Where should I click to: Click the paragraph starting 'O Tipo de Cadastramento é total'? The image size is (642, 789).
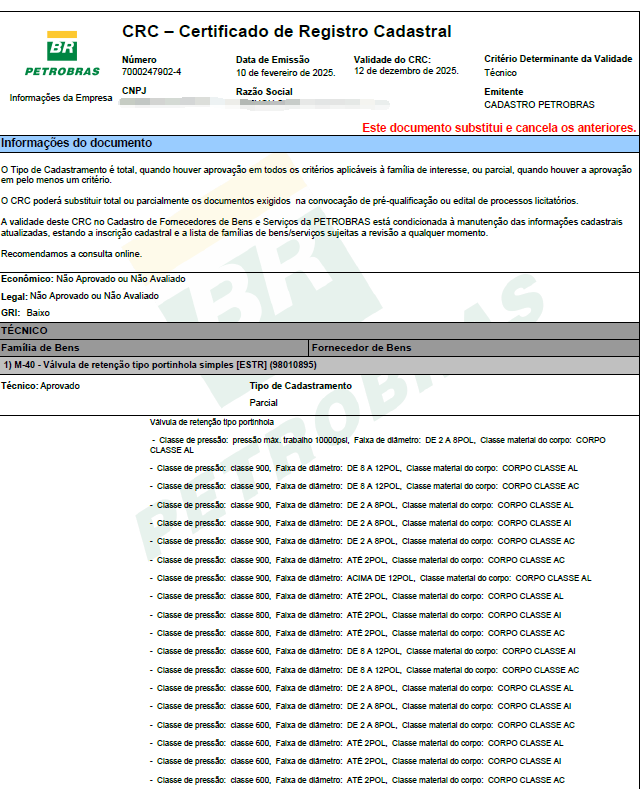coord(316,175)
